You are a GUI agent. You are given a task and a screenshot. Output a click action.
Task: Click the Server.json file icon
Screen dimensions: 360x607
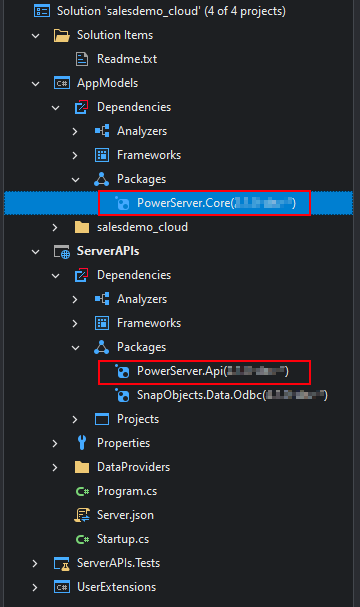coord(82,515)
